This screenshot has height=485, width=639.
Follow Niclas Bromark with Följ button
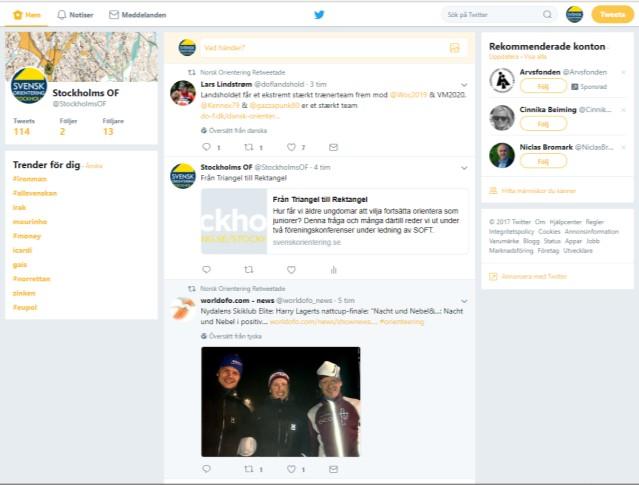pos(543,161)
